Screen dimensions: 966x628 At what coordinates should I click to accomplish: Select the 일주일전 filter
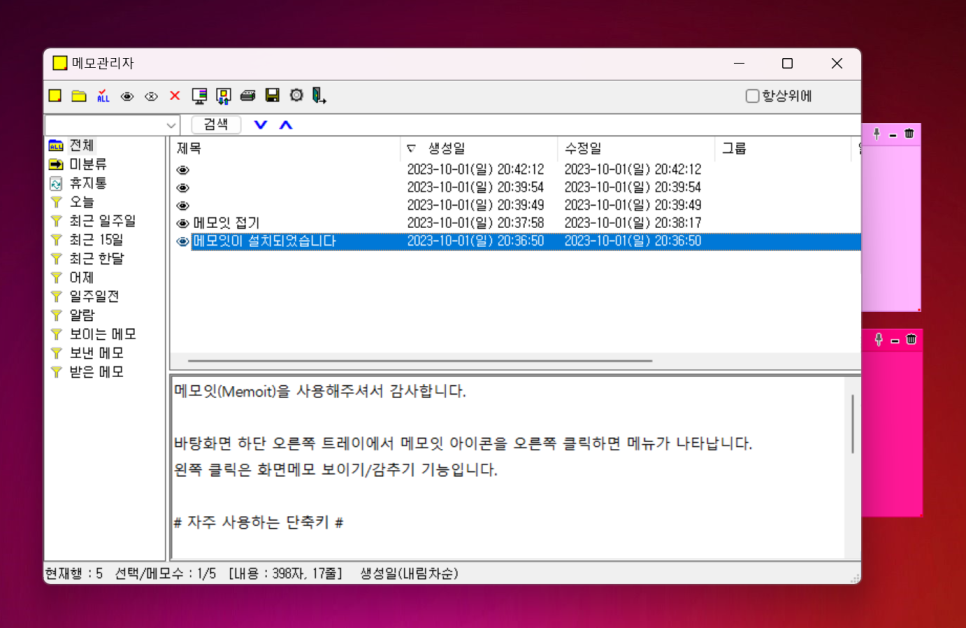tap(94, 296)
